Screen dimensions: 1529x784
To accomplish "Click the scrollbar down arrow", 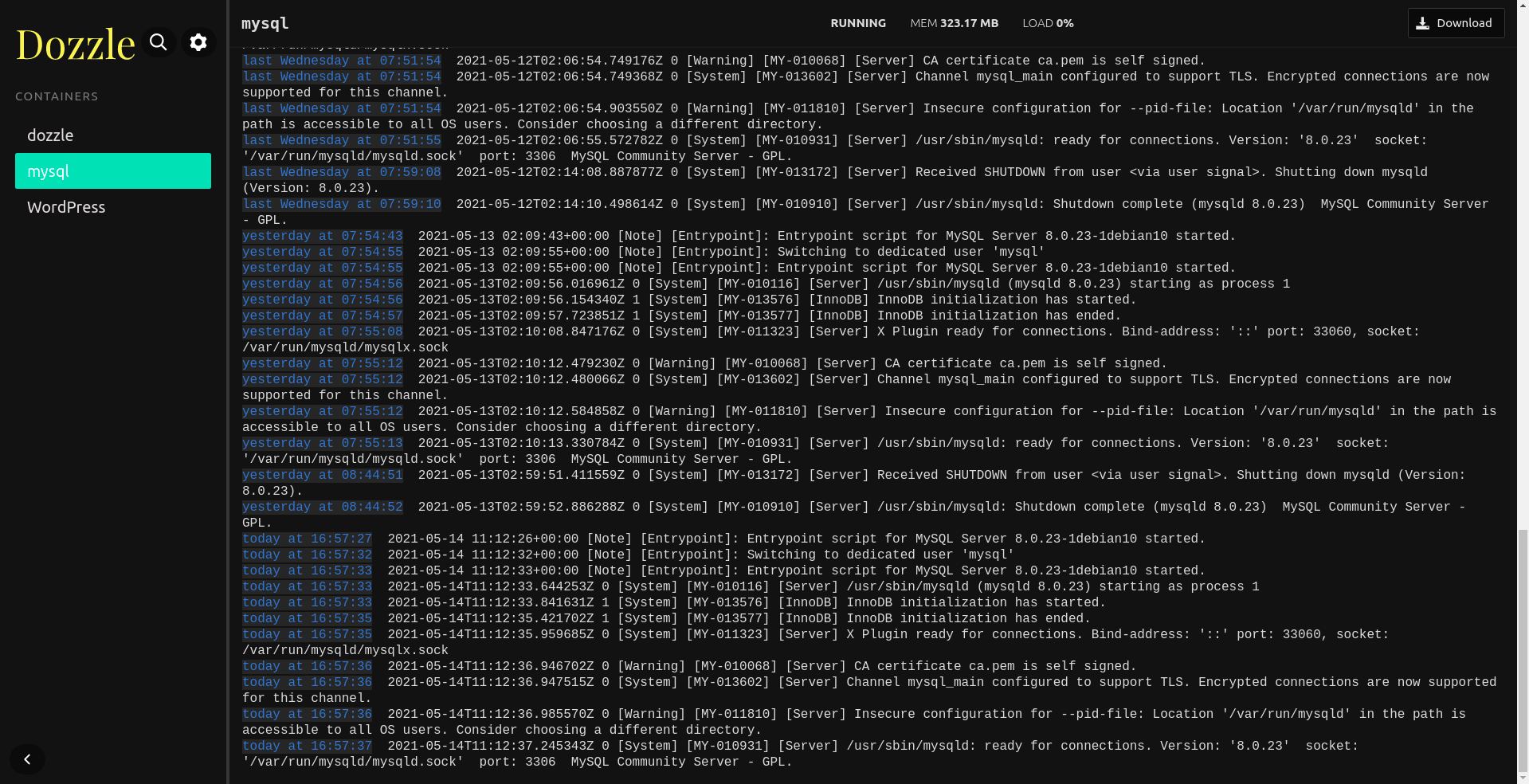I will 1523,778.
